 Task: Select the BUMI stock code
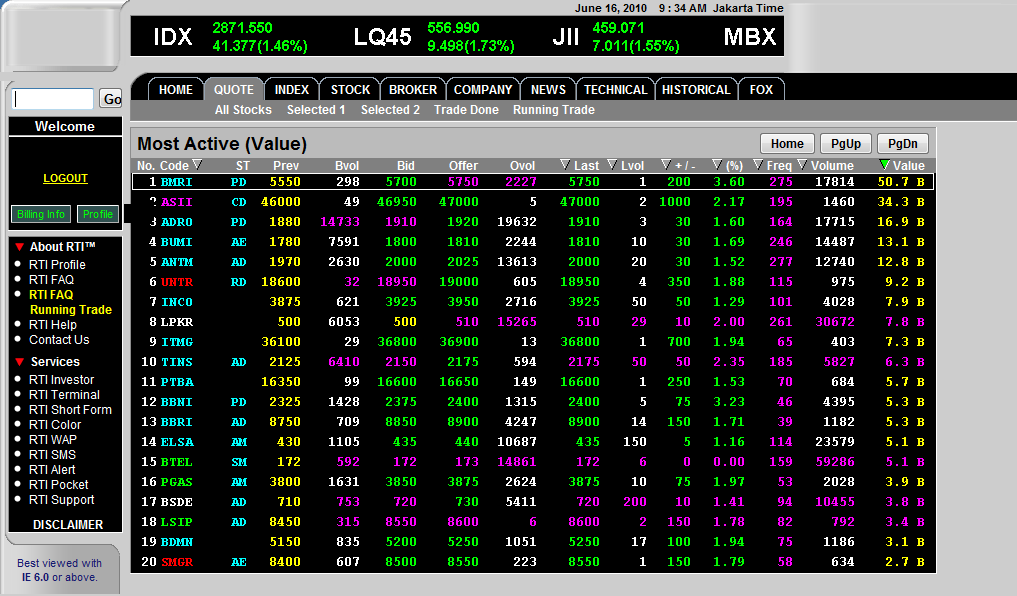[176, 242]
